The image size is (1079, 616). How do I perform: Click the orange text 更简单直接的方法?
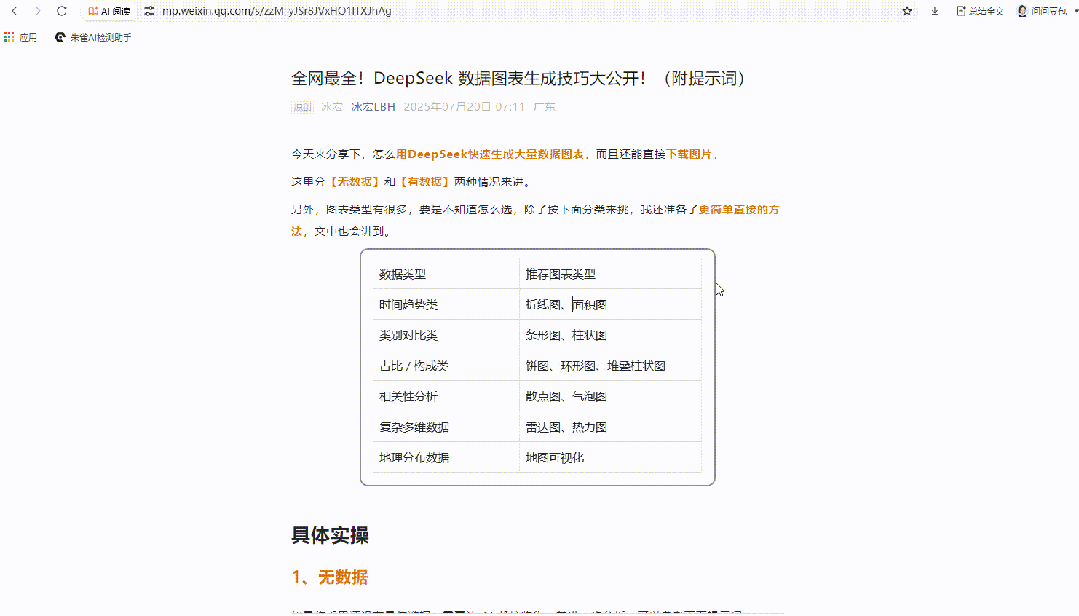pos(738,209)
